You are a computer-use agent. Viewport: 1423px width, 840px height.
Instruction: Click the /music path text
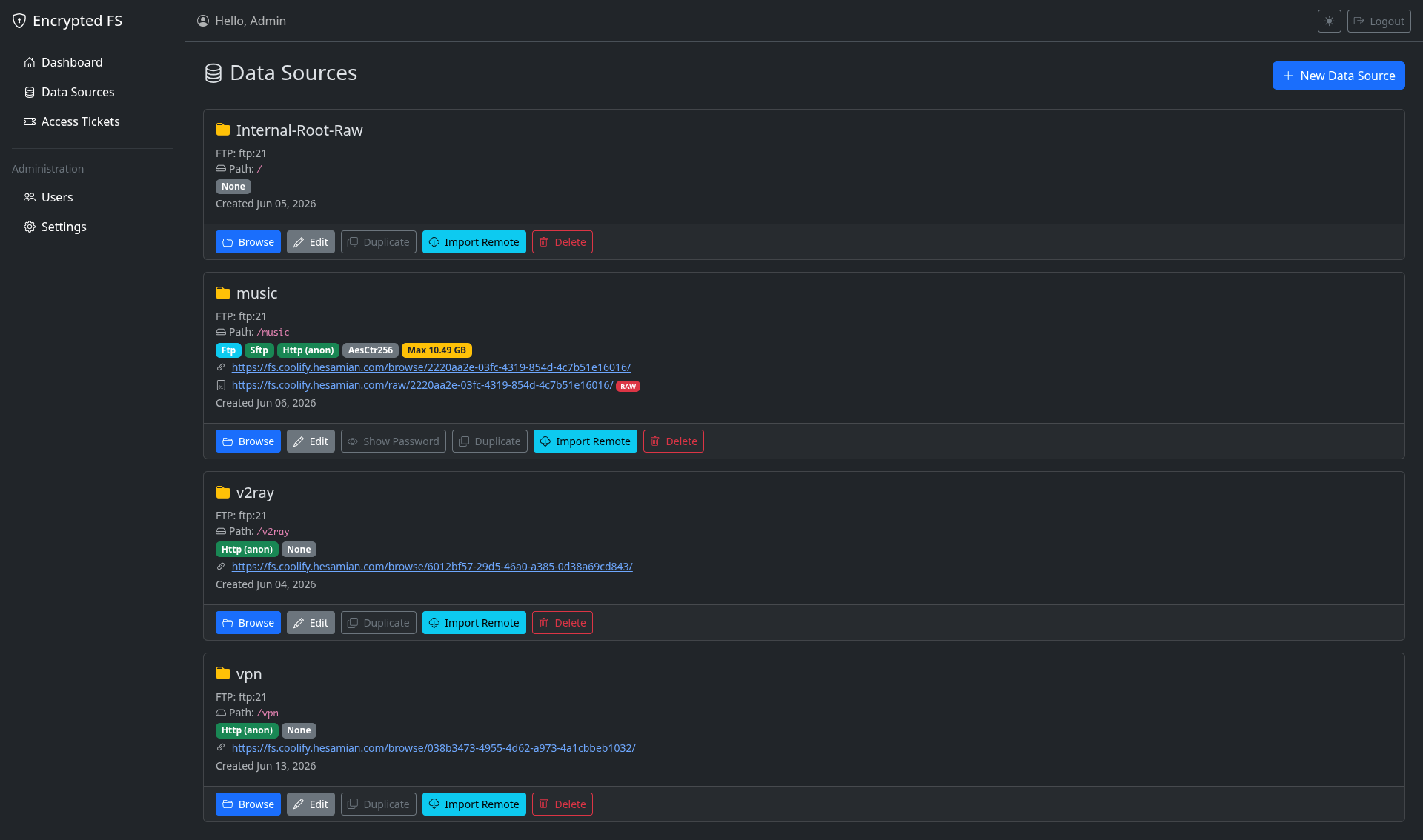coord(273,333)
